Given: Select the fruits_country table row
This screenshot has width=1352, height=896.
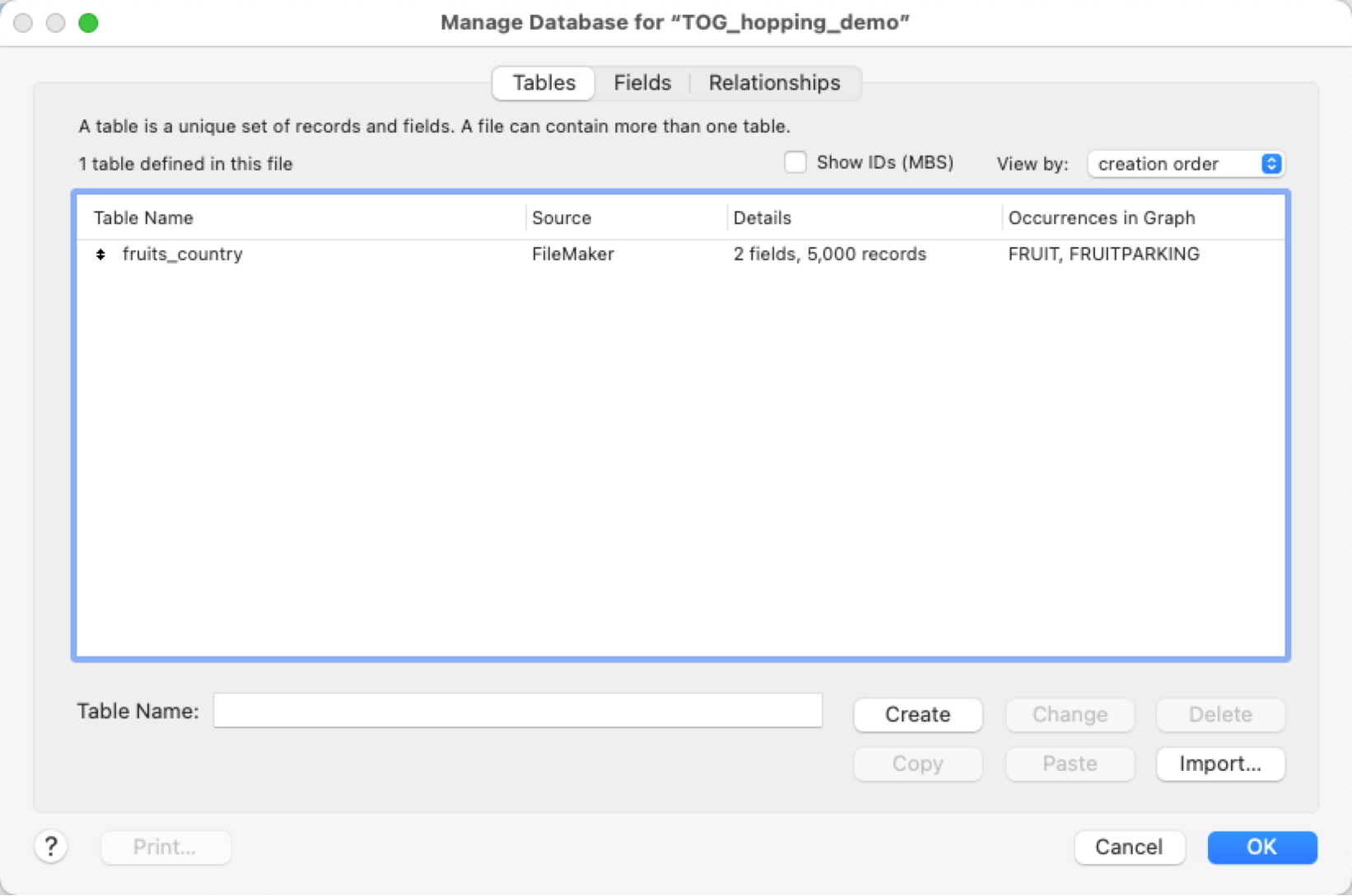Looking at the screenshot, I should pos(183,254).
